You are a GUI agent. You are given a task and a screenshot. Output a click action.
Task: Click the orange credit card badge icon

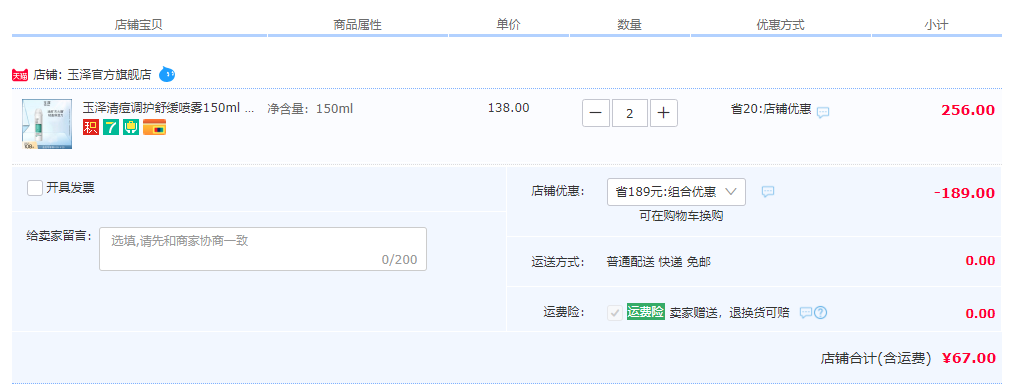click(154, 128)
